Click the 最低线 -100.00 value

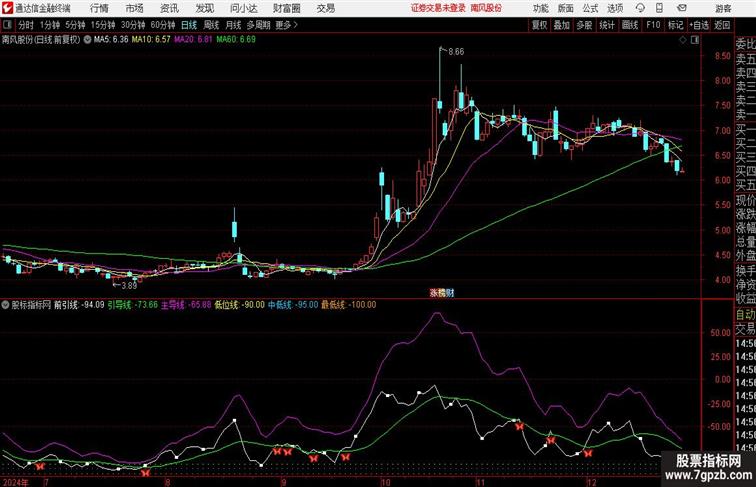[349, 305]
